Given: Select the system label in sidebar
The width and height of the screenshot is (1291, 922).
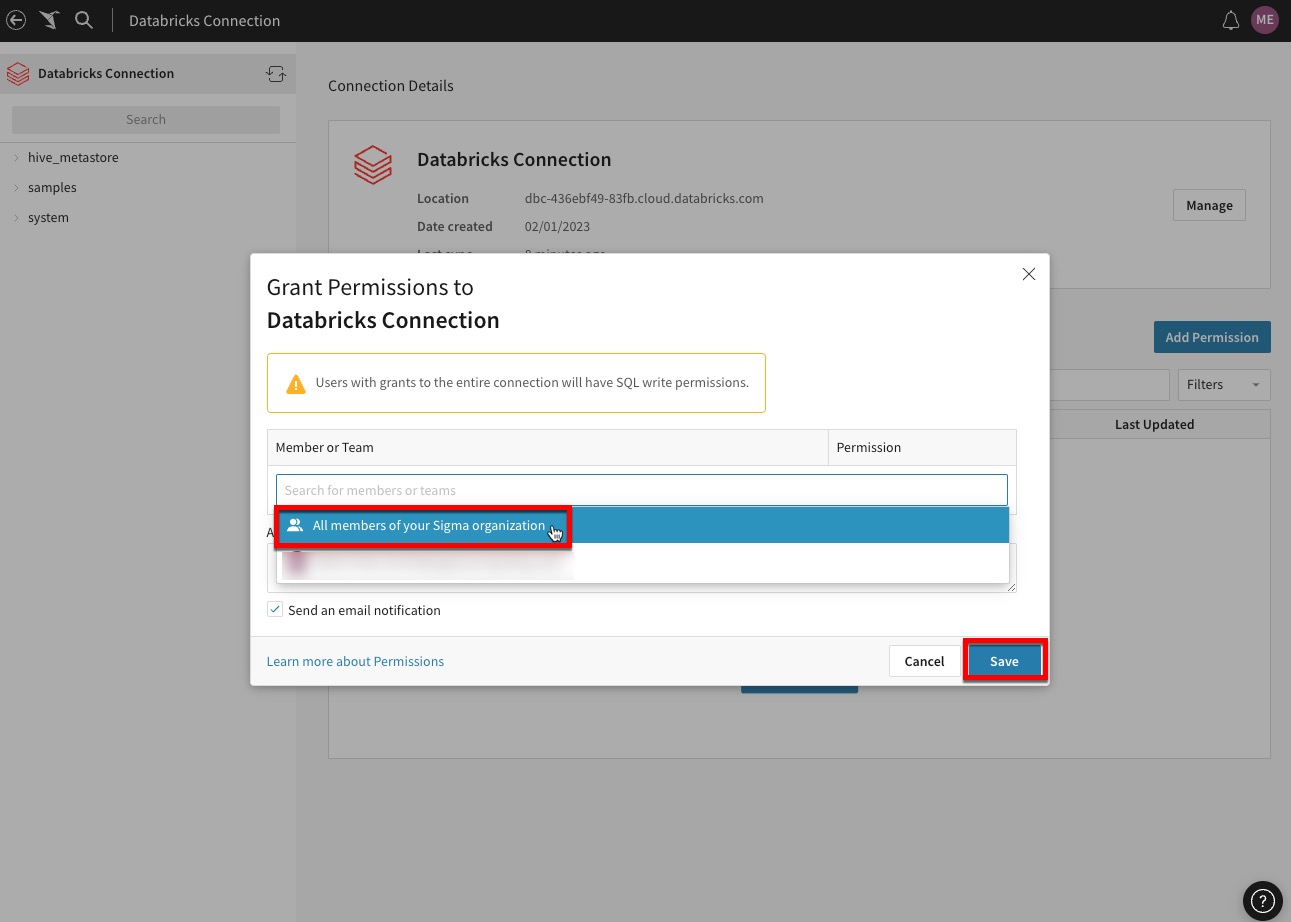Looking at the screenshot, I should [48, 218].
